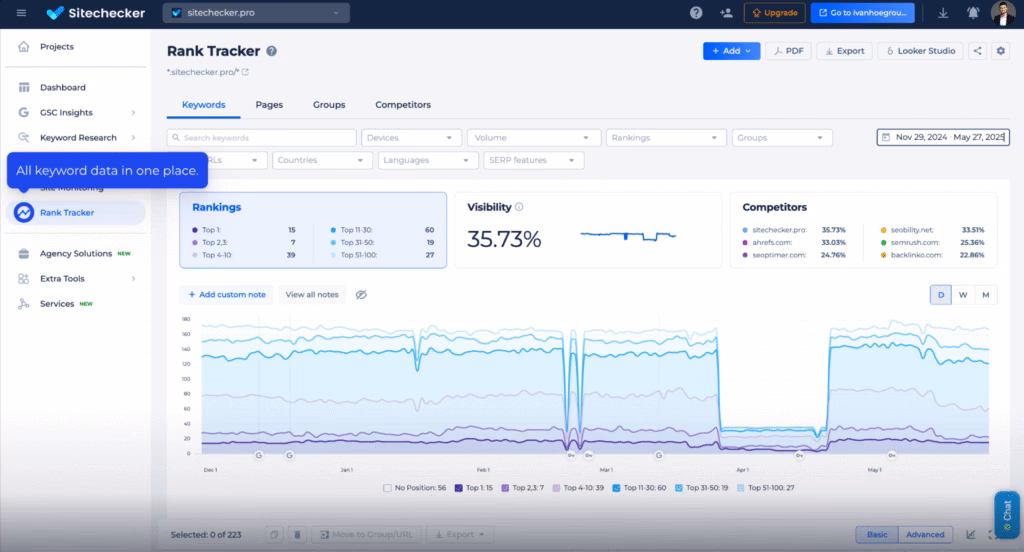Open the help question mark icon

coord(696,13)
